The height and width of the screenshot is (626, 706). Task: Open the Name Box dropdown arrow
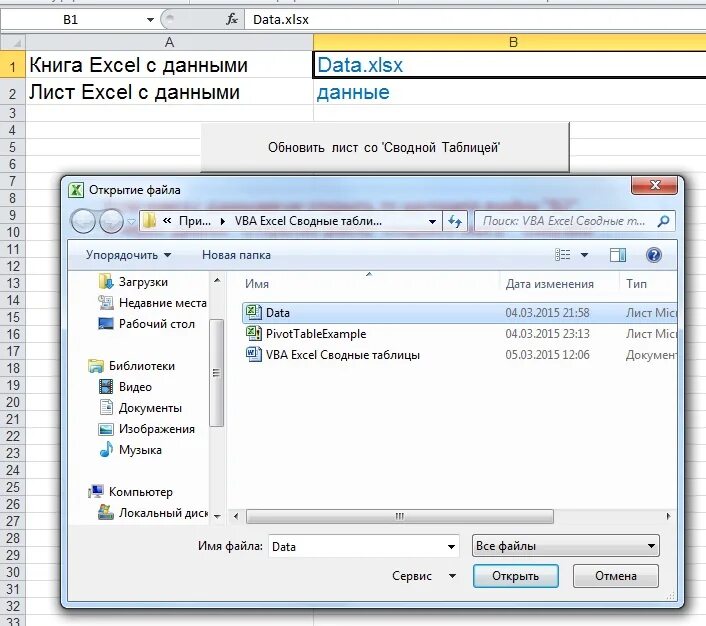(x=150, y=19)
